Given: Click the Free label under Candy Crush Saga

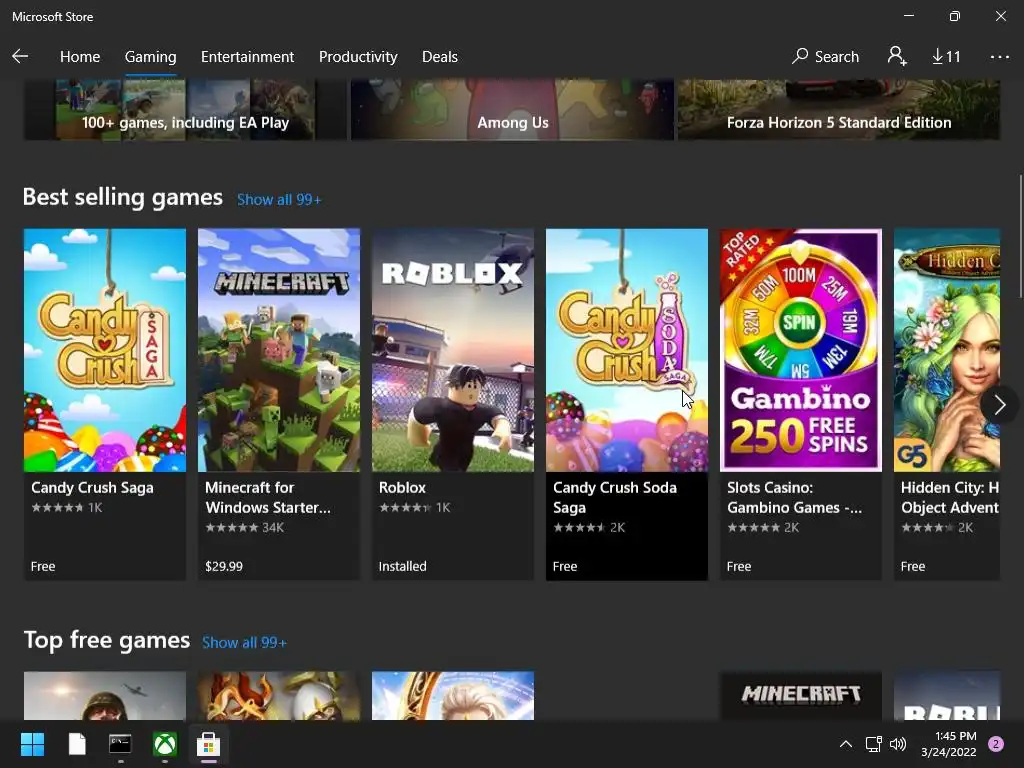Looking at the screenshot, I should [x=43, y=566].
